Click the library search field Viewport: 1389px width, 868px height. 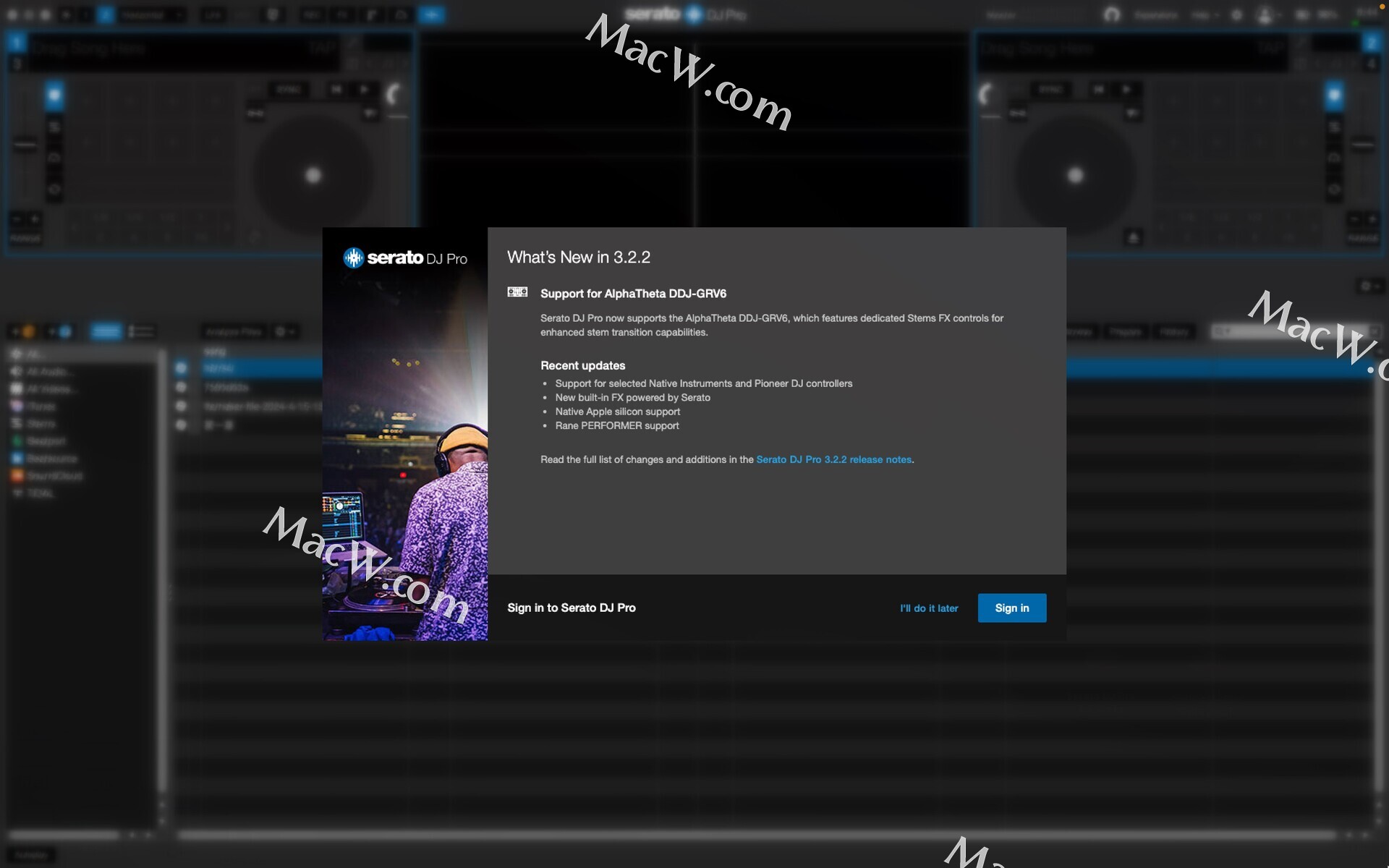(1291, 331)
